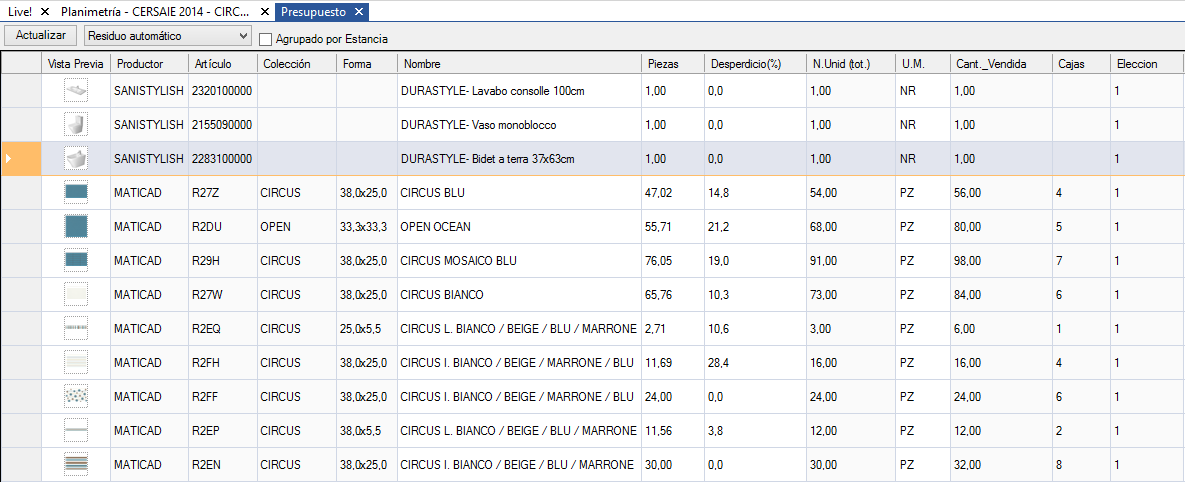Click the U.M. column header
The image size is (1185, 482).
point(922,63)
